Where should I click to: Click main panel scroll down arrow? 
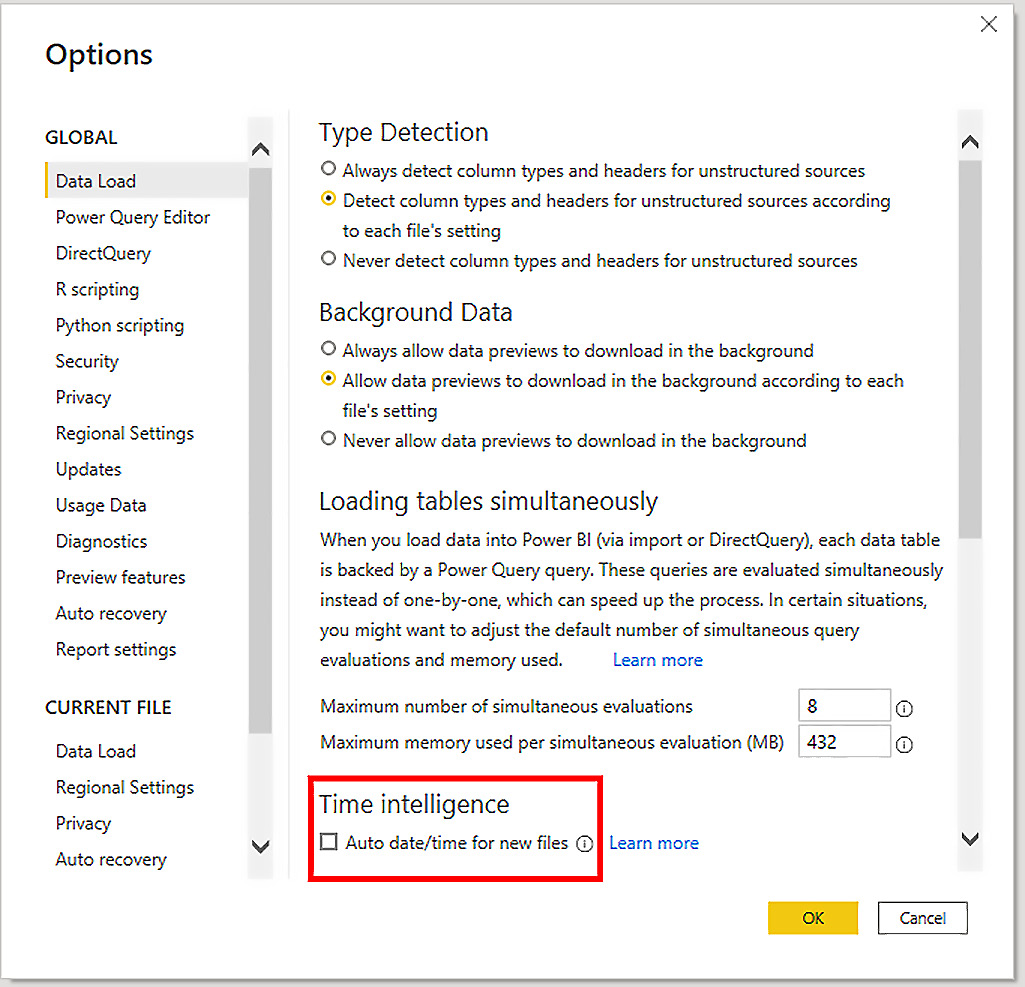969,838
